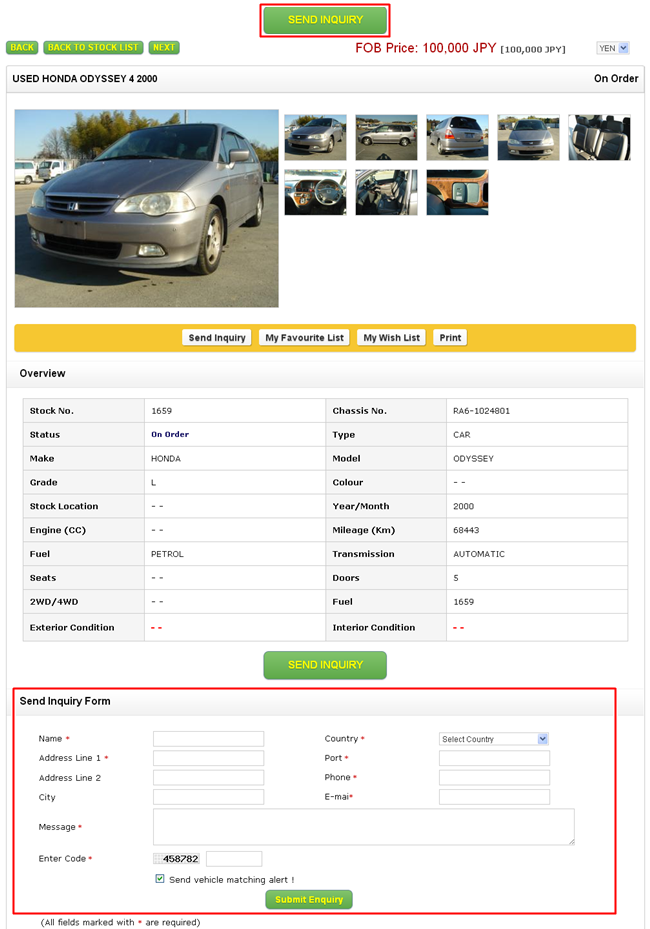Select stock number value 1659
Image resolution: width=650 pixels, height=929 pixels.
tap(161, 411)
